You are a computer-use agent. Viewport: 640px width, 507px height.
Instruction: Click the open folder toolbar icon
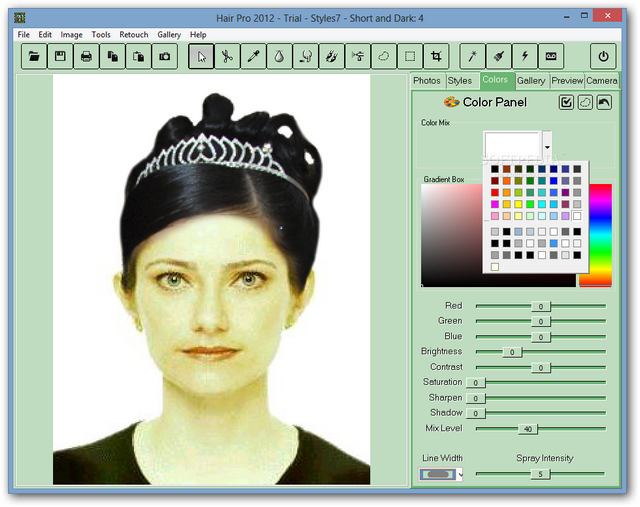(x=35, y=57)
